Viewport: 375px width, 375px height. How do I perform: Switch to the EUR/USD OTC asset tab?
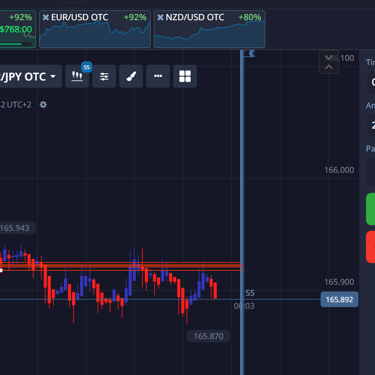(95, 29)
